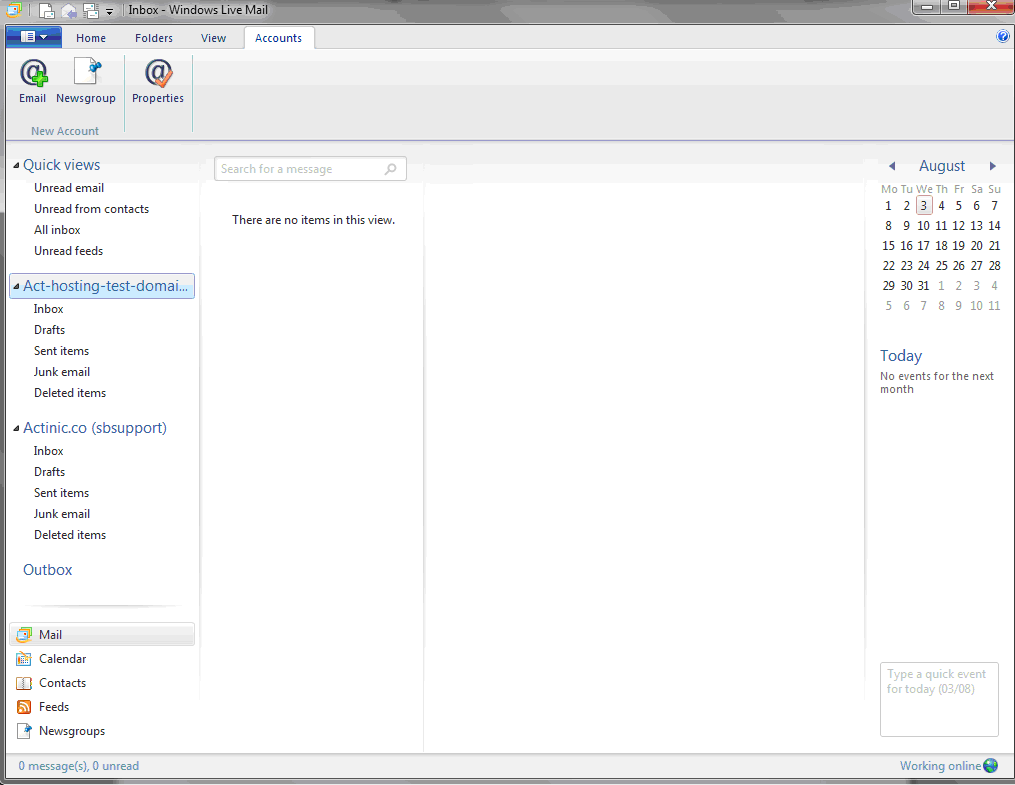Click the New message quick access icon
This screenshot has height=785, width=1015.
tap(47, 11)
